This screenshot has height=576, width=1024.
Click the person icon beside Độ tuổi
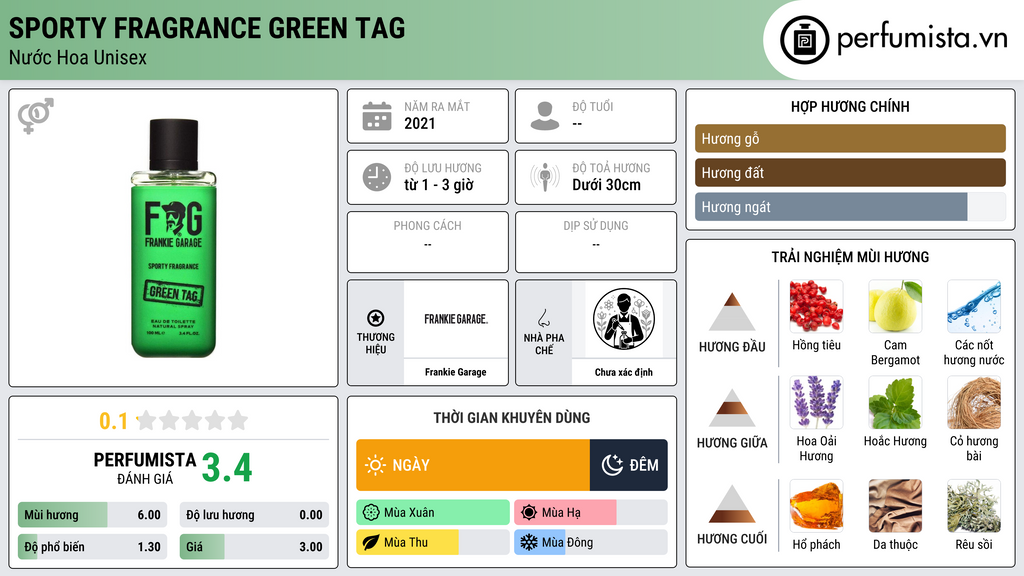(x=545, y=116)
